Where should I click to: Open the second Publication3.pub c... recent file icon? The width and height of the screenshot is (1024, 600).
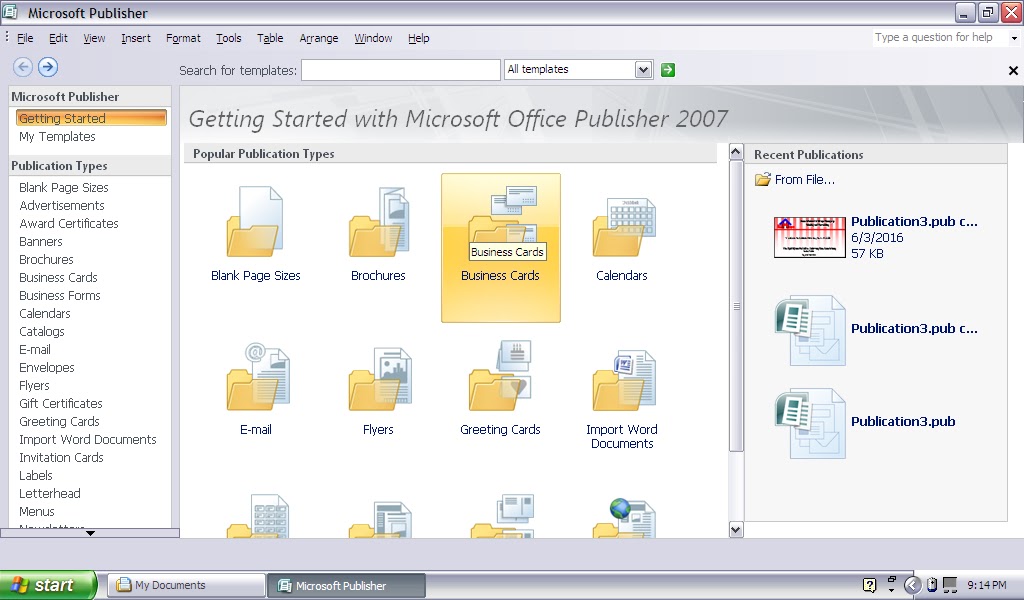pos(810,330)
